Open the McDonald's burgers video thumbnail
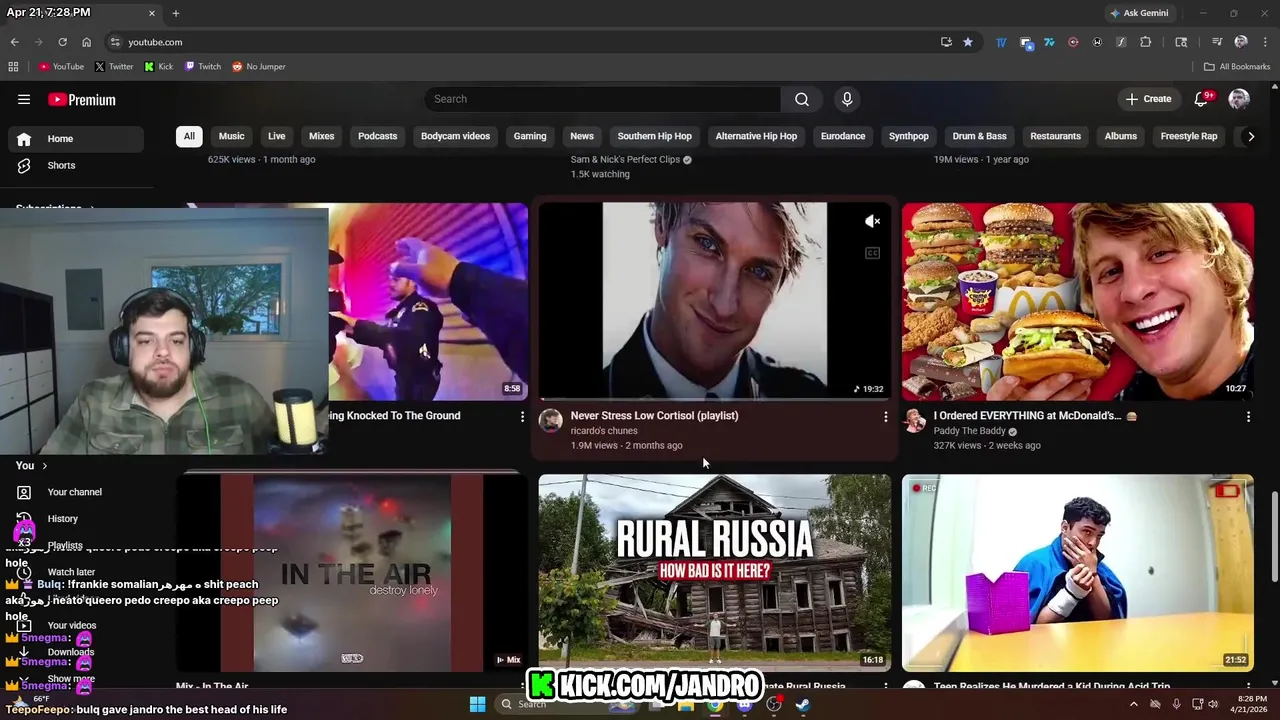Viewport: 1280px width, 720px height. click(x=1078, y=302)
